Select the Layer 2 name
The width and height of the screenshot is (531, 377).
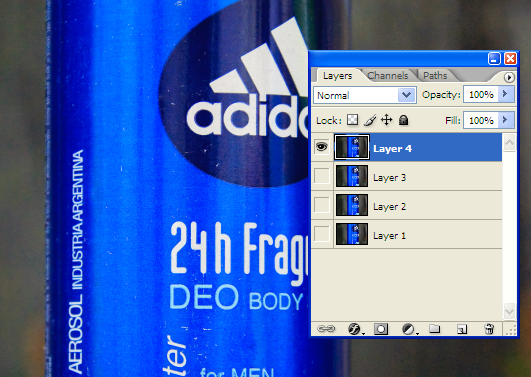coord(389,207)
